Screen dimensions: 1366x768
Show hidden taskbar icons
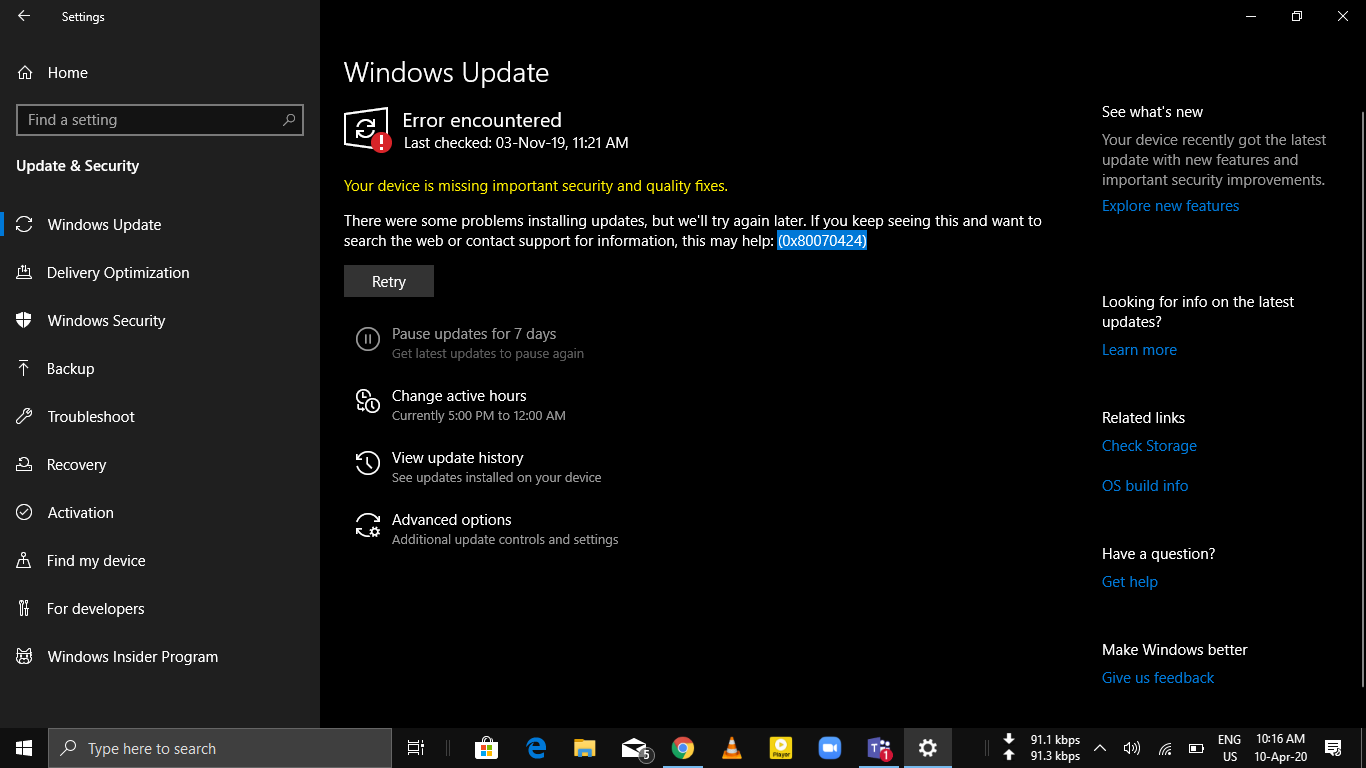tap(1099, 747)
